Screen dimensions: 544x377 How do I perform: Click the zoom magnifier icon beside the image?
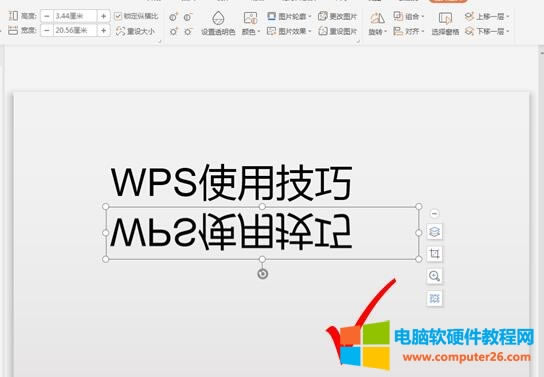(434, 276)
